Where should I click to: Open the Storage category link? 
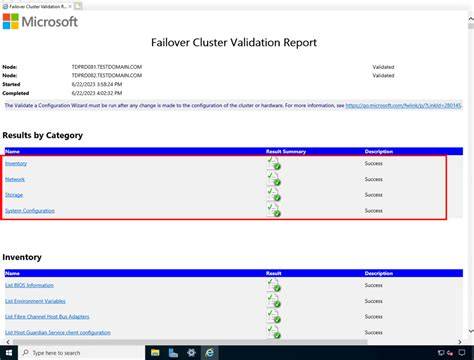click(14, 195)
